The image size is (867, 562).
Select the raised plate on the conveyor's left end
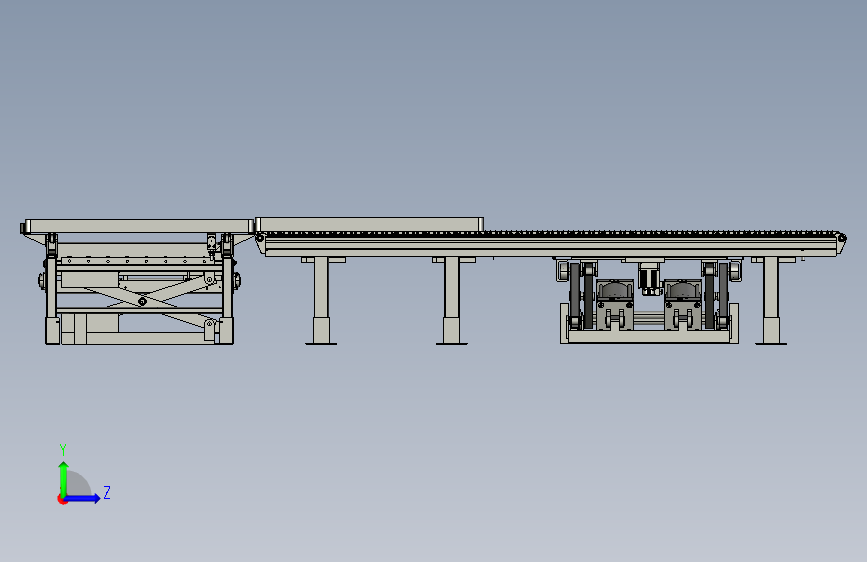click(369, 224)
